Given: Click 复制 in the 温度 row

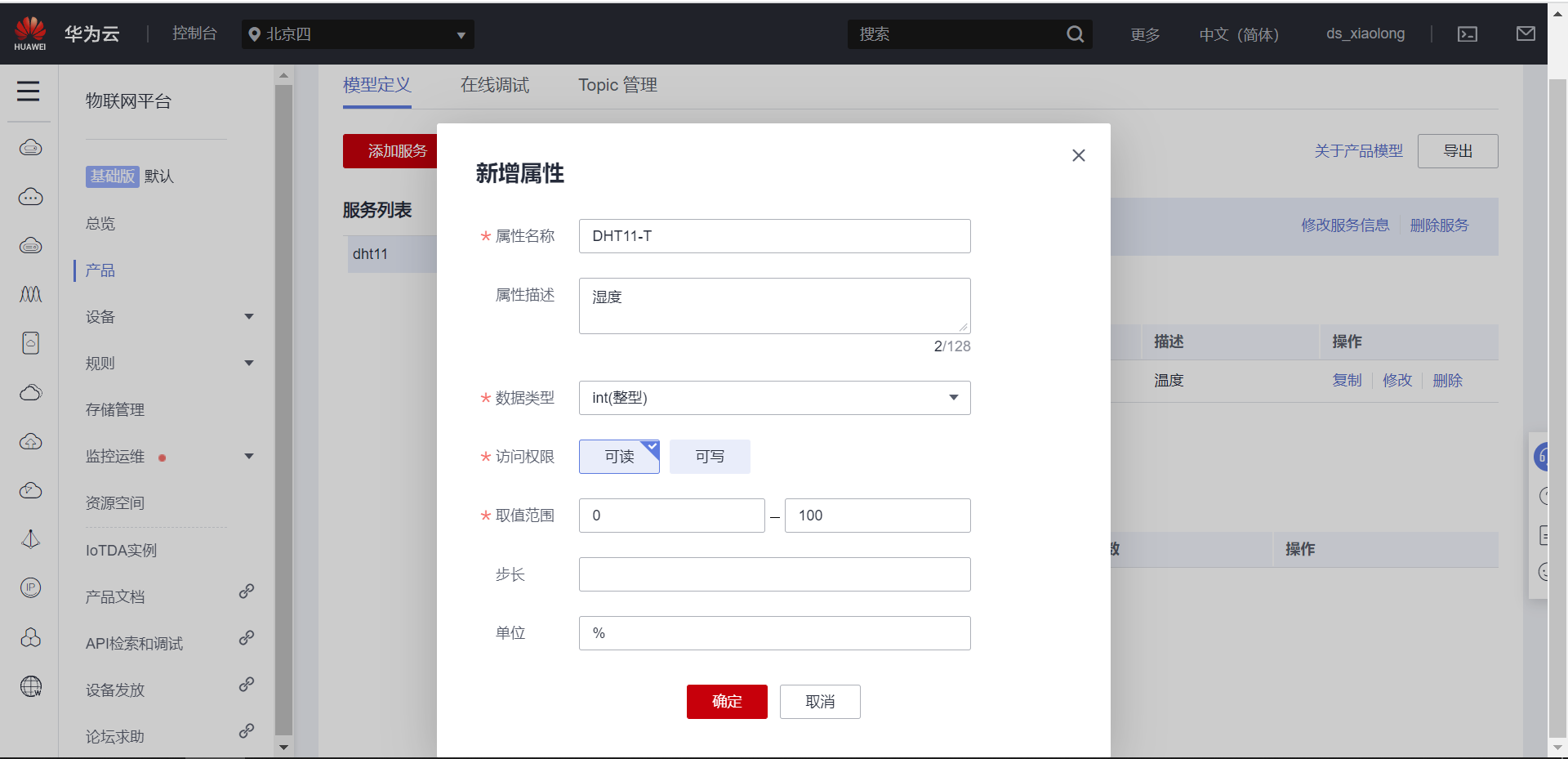Looking at the screenshot, I should pos(1347,381).
